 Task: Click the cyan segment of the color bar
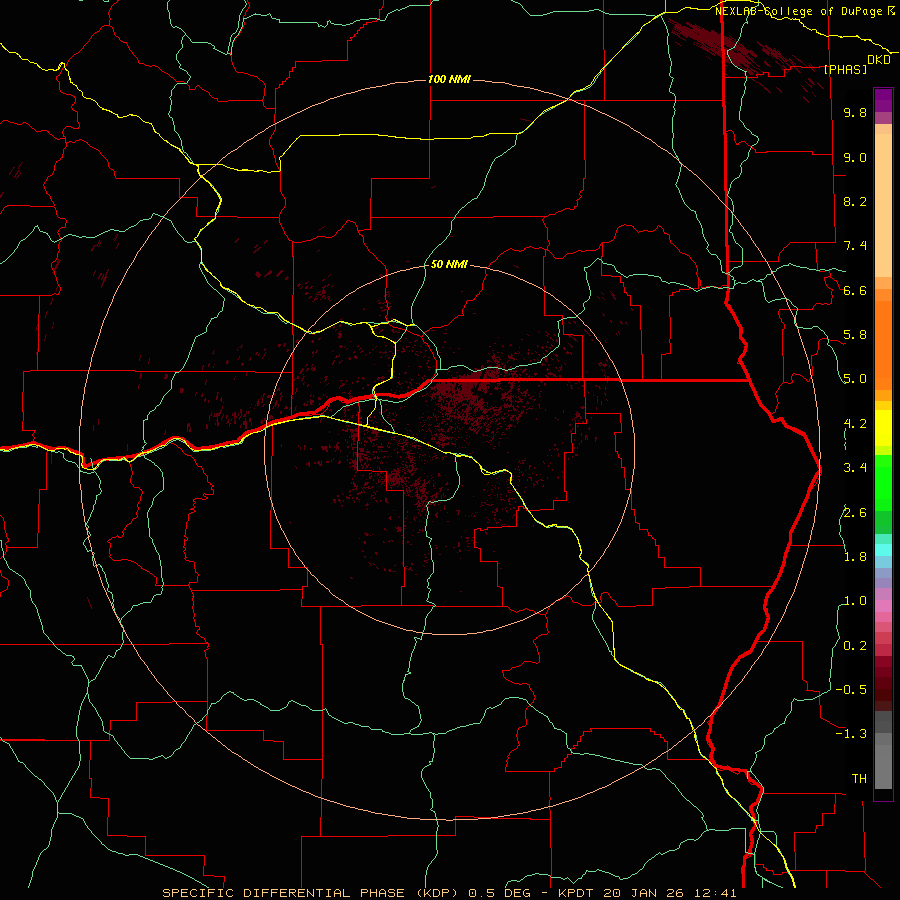point(883,550)
